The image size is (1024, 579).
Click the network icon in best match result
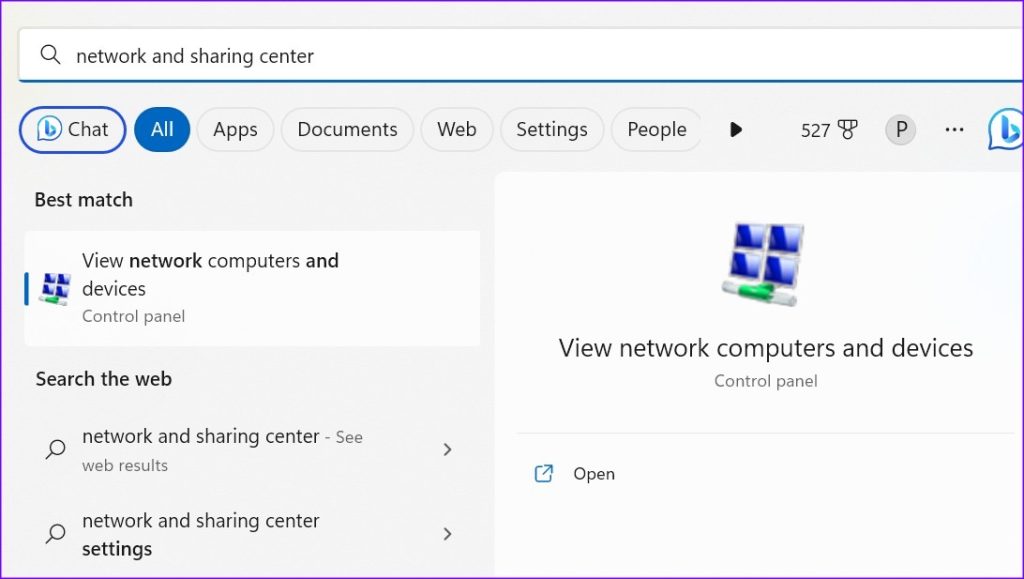click(55, 289)
